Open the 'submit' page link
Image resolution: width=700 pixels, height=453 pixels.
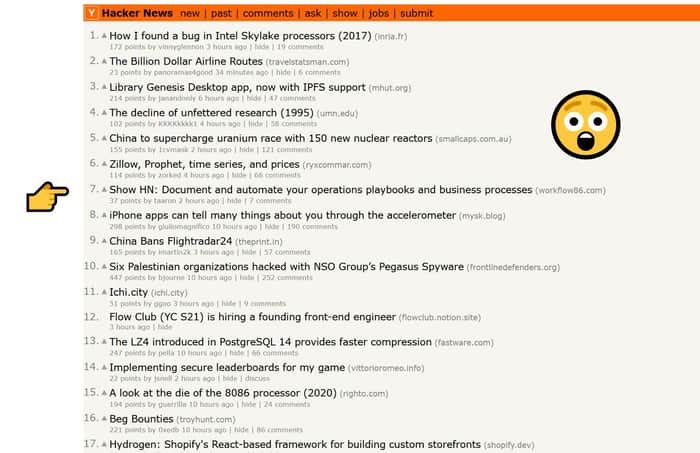[x=417, y=13]
